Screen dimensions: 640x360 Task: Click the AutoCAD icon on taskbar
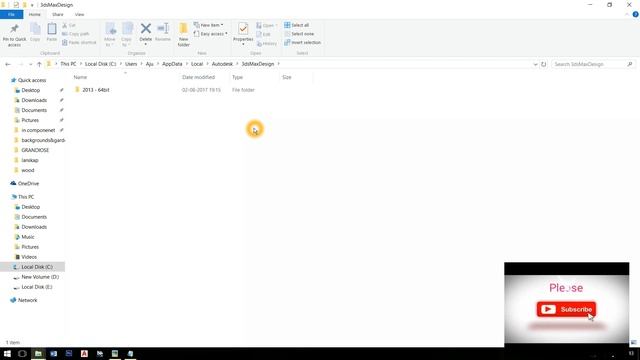click(84, 353)
